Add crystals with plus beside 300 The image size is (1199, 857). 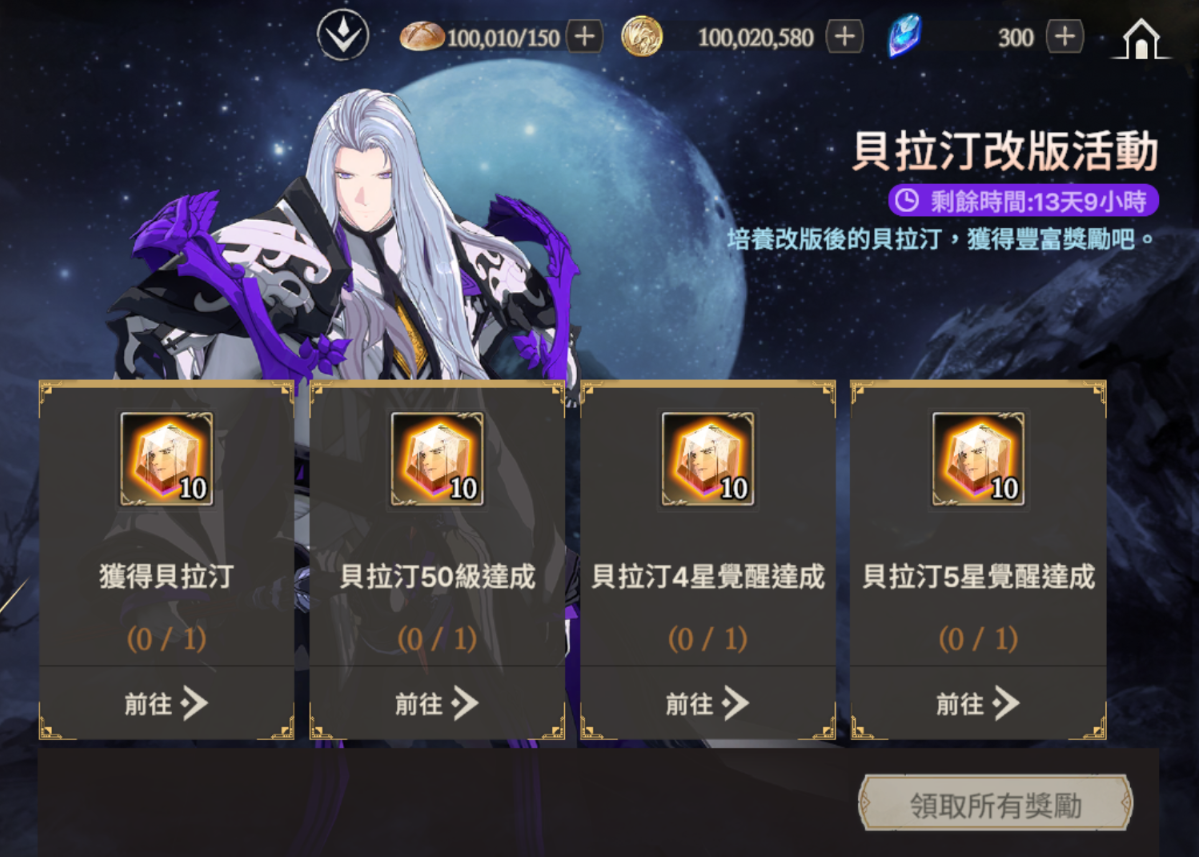pyautogui.click(x=1065, y=37)
